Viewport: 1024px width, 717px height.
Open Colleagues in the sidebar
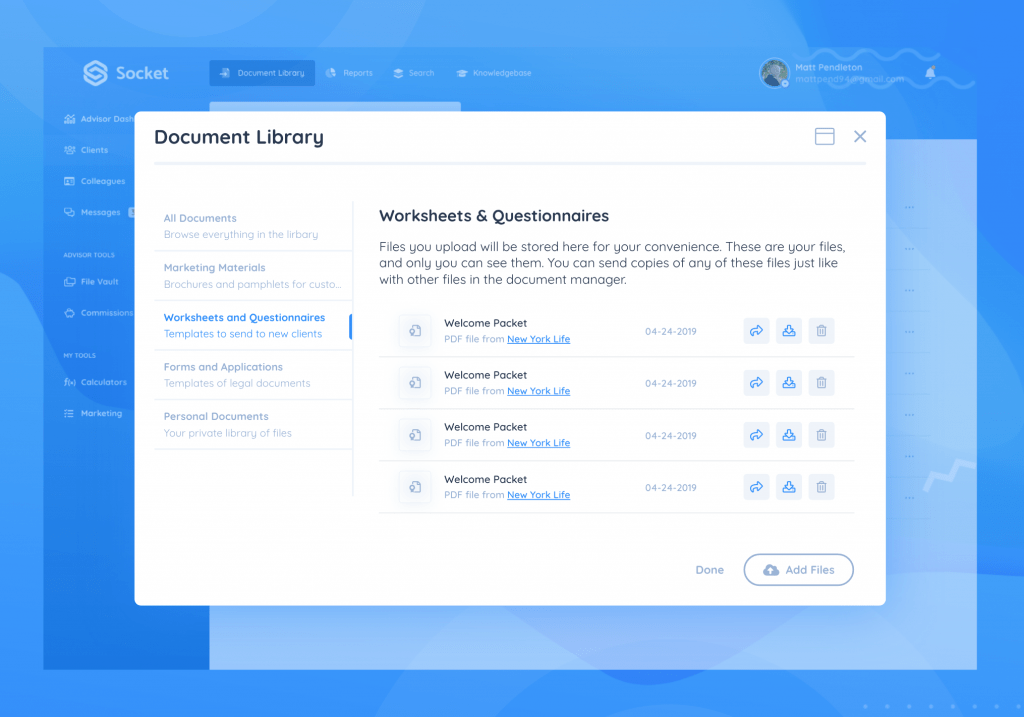[x=95, y=182]
